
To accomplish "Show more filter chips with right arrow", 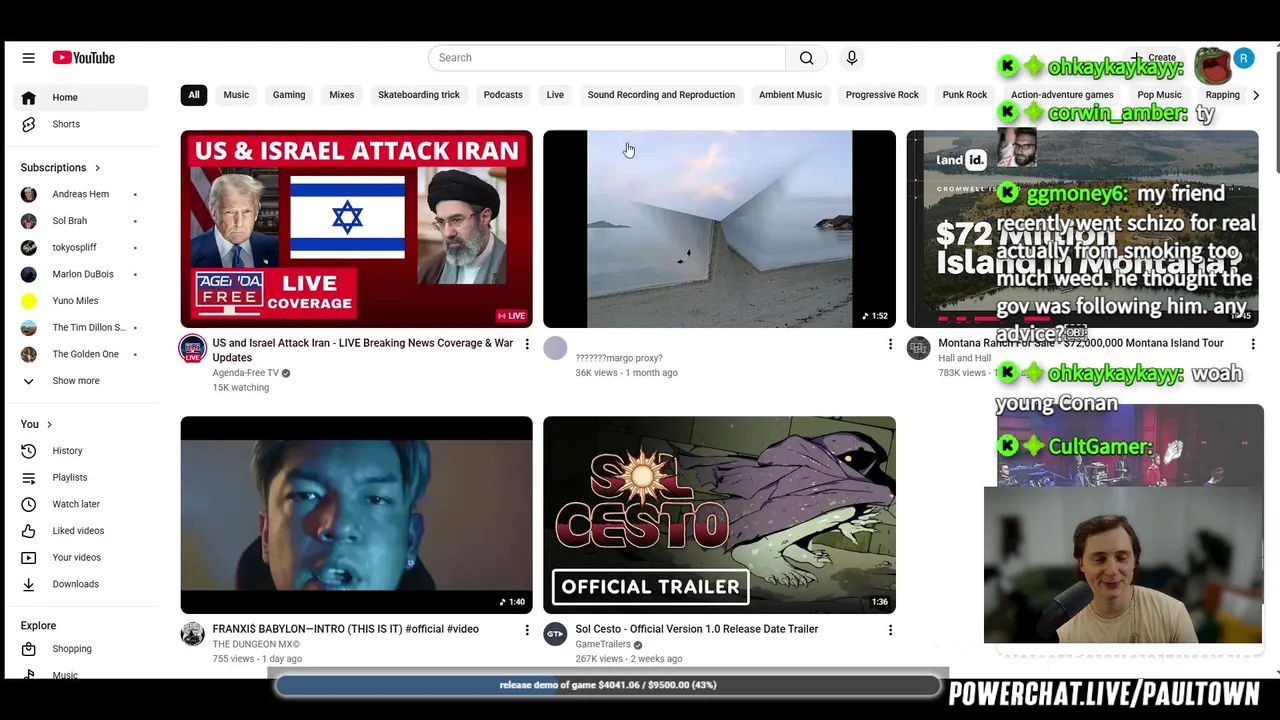I will click(1256, 95).
